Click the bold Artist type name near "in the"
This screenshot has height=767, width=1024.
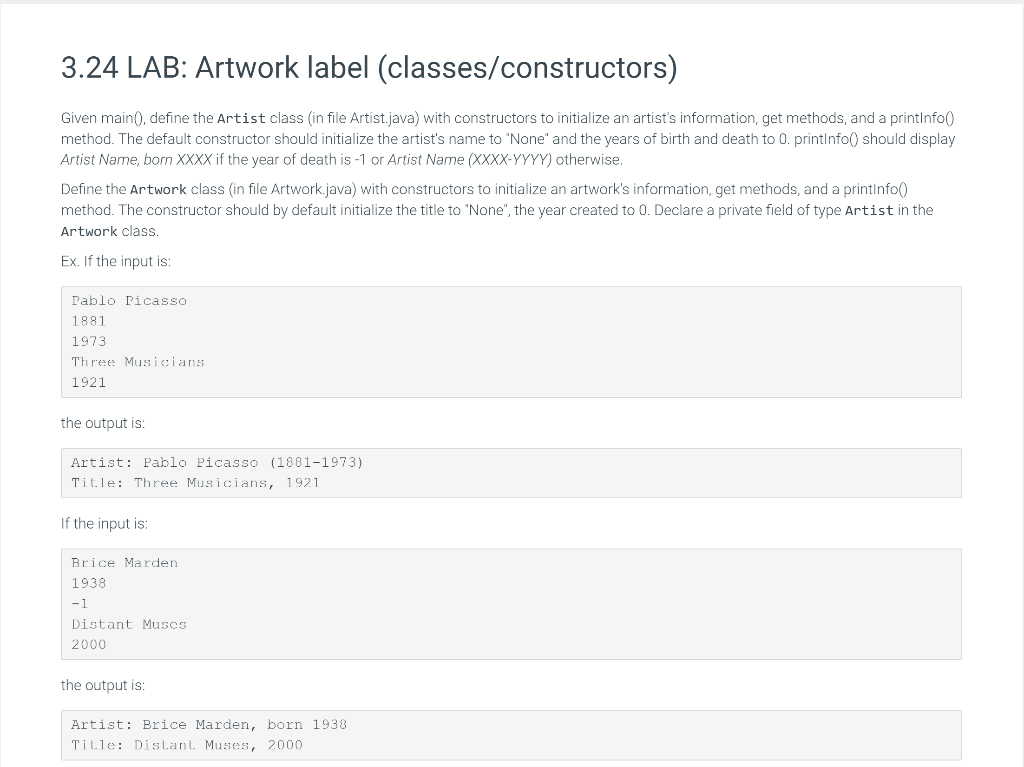click(869, 210)
